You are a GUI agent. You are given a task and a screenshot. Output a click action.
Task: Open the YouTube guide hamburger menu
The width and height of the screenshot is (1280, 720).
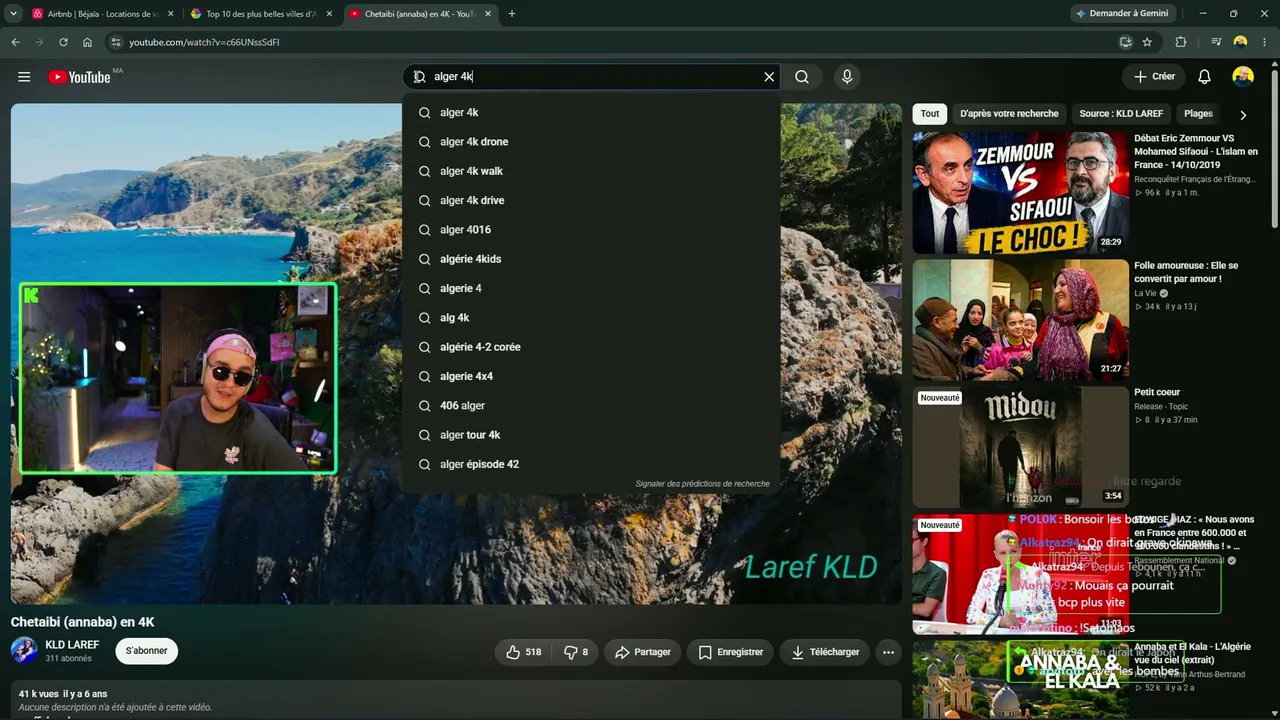coord(24,77)
